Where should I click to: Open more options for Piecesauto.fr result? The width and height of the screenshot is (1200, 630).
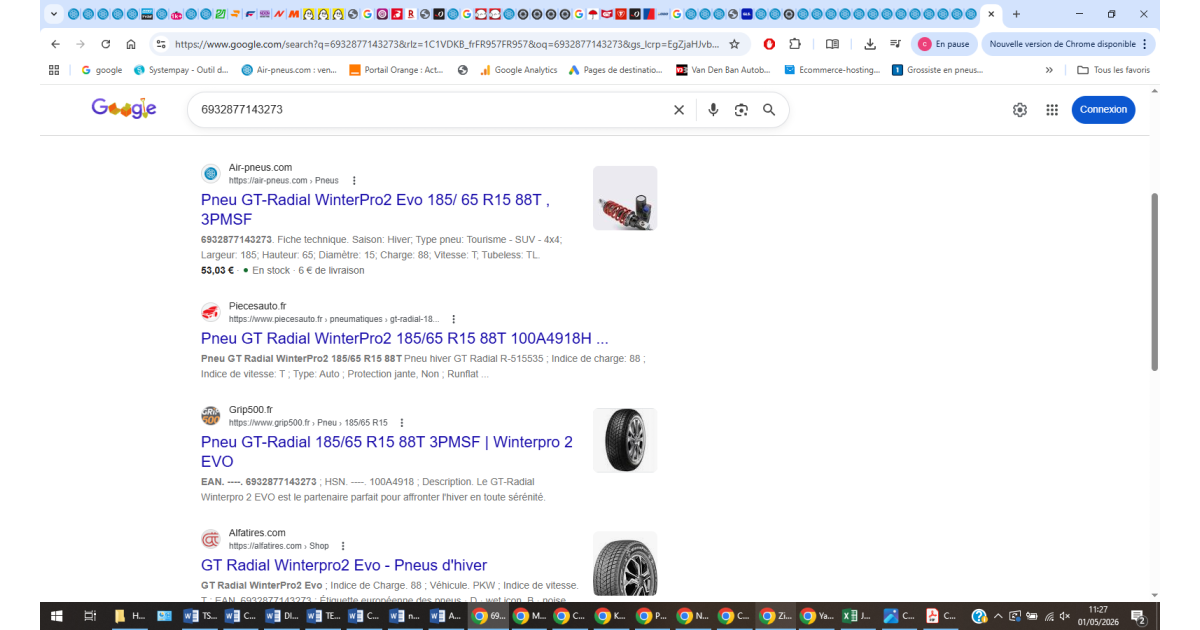pos(454,319)
